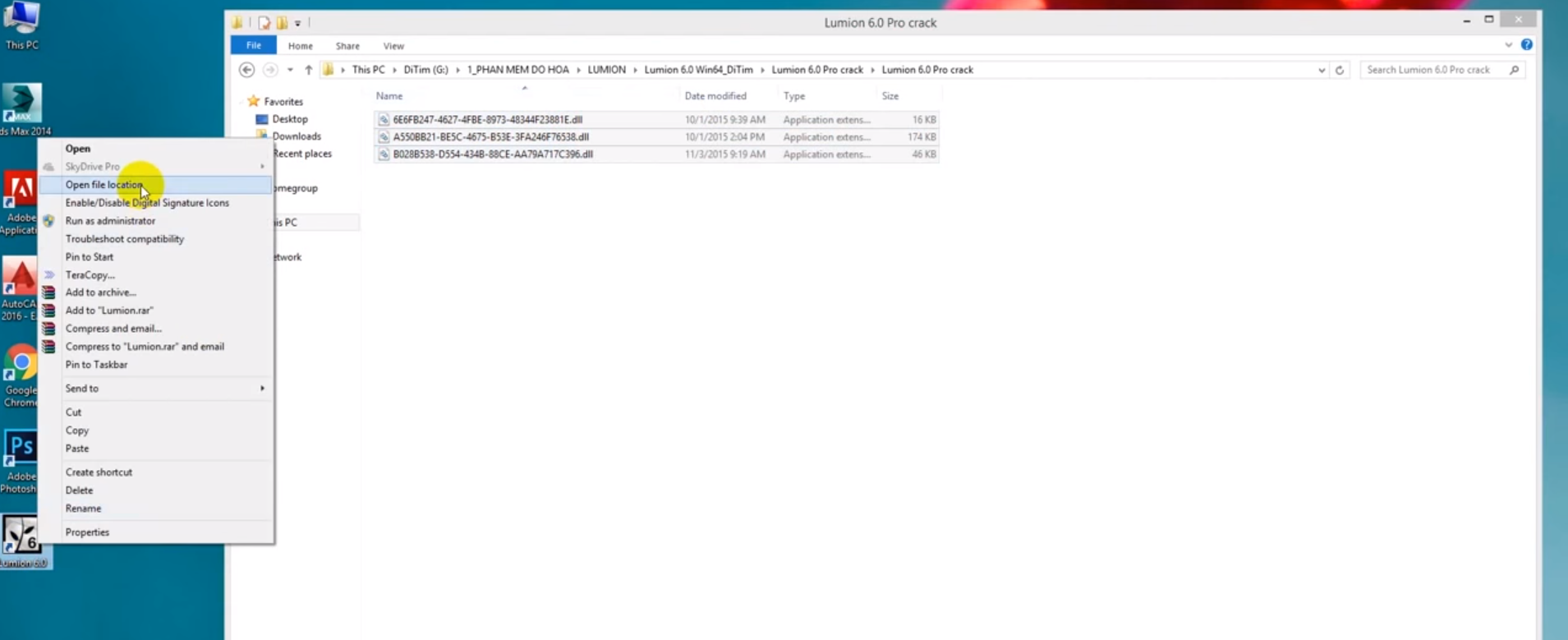1568x640 pixels.
Task: Choose Open file location from context menu
Action: [104, 185]
